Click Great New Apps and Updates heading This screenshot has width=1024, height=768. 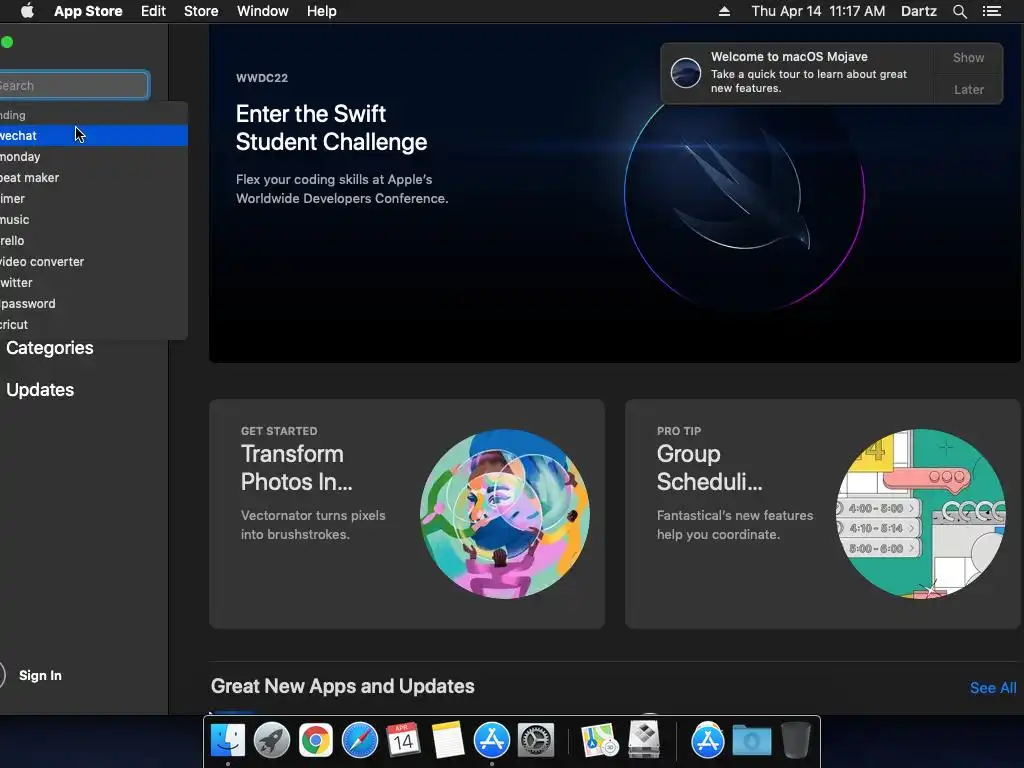tap(343, 686)
